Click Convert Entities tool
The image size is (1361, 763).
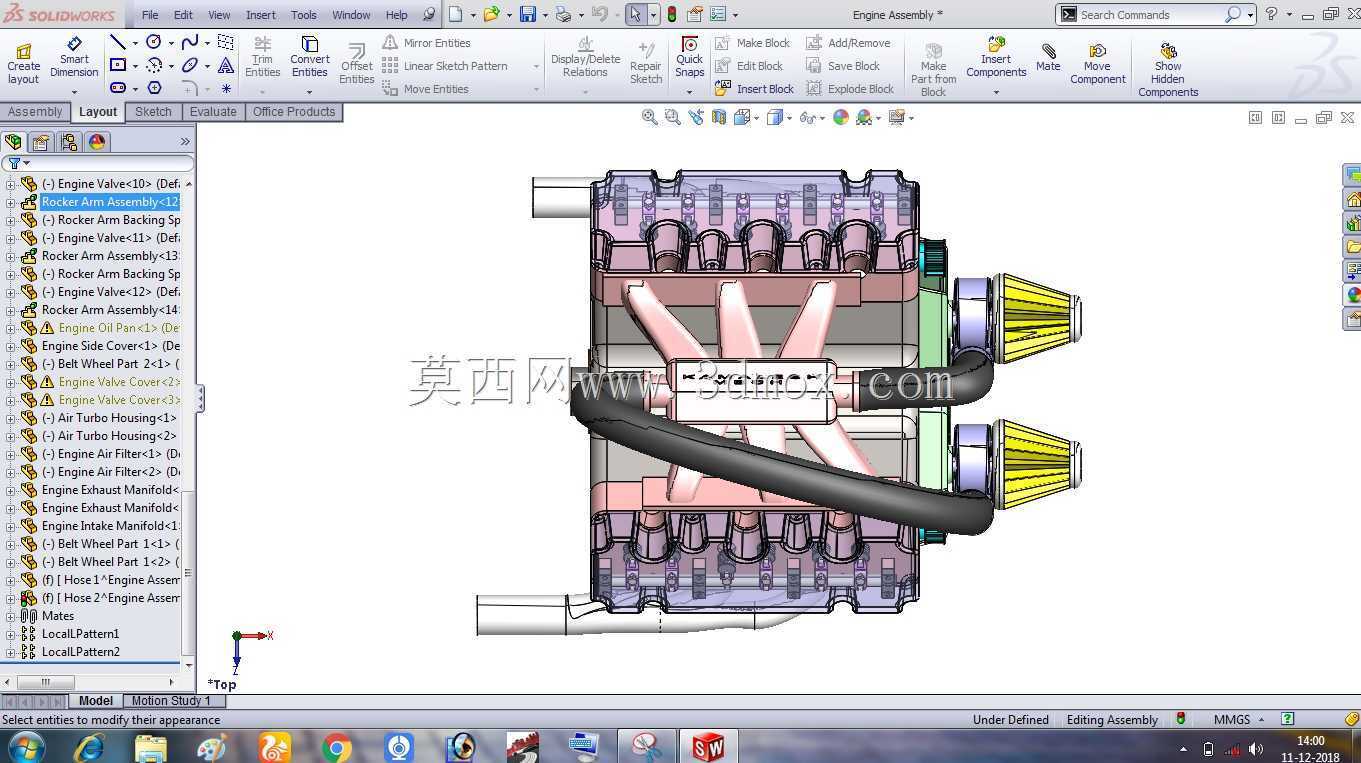click(310, 58)
